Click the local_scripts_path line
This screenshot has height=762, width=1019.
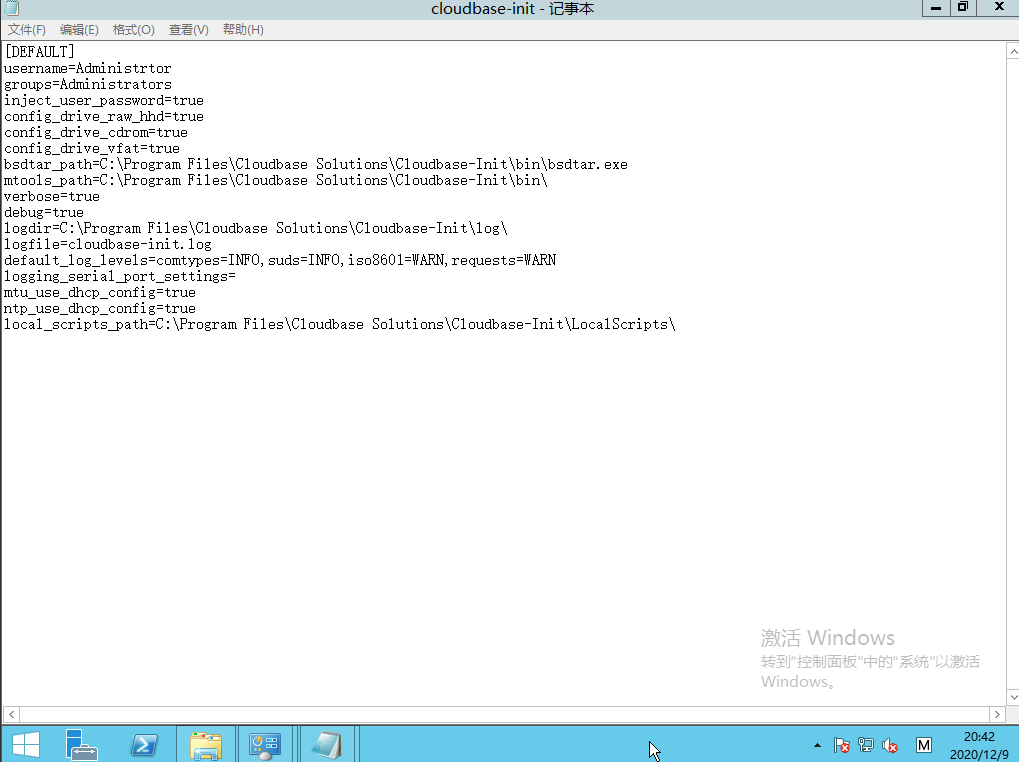tap(340, 324)
